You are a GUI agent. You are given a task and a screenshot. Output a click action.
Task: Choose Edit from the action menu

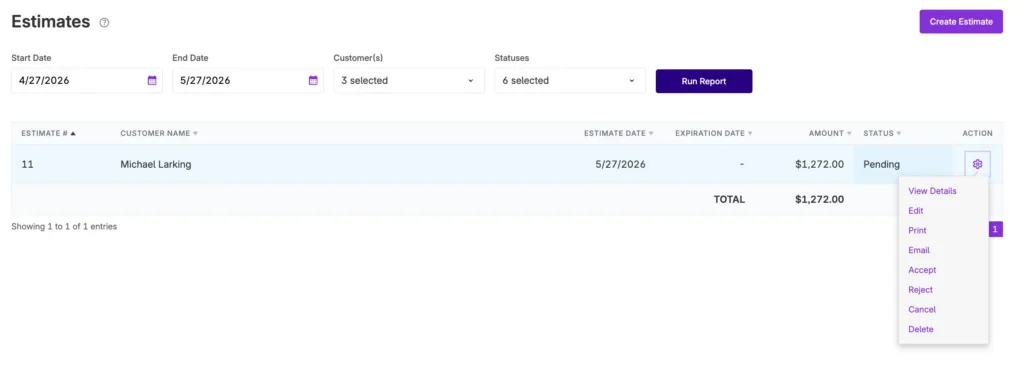click(916, 210)
